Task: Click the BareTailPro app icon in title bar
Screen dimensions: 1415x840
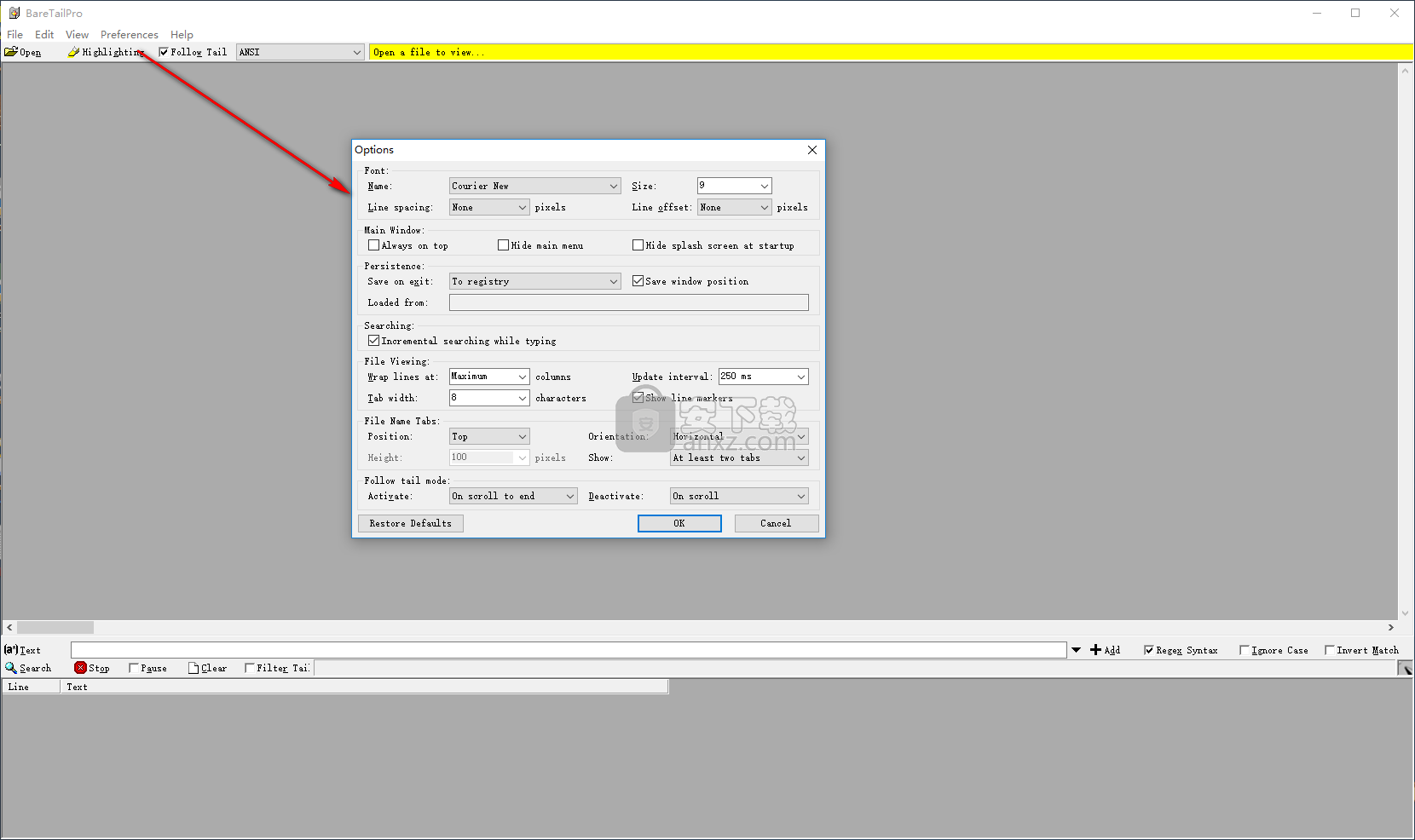Action: point(14,13)
